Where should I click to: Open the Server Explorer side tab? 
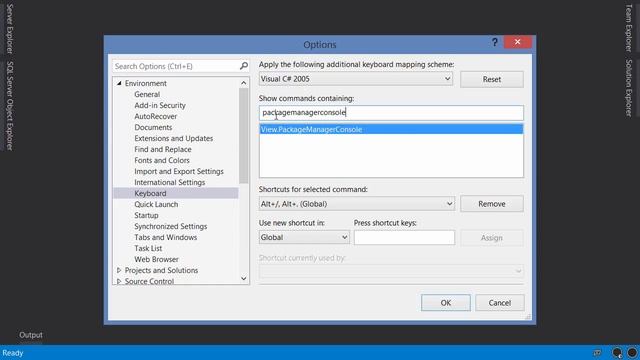tap(9, 29)
